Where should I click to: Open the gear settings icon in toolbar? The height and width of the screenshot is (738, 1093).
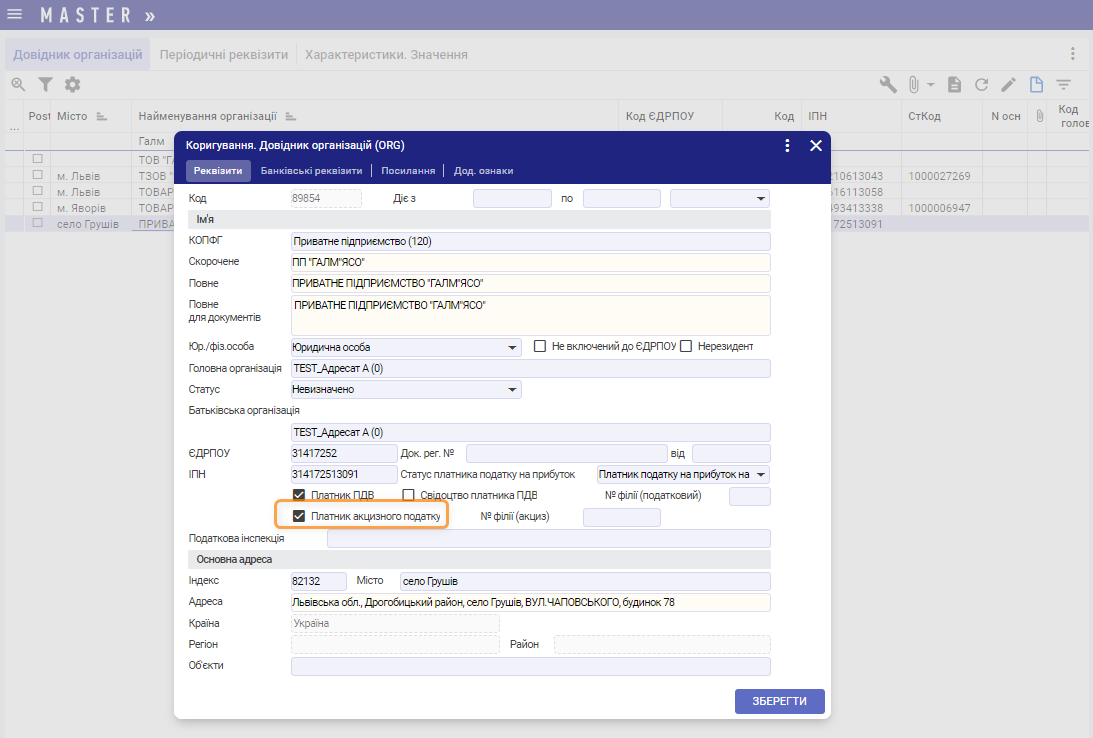72,85
